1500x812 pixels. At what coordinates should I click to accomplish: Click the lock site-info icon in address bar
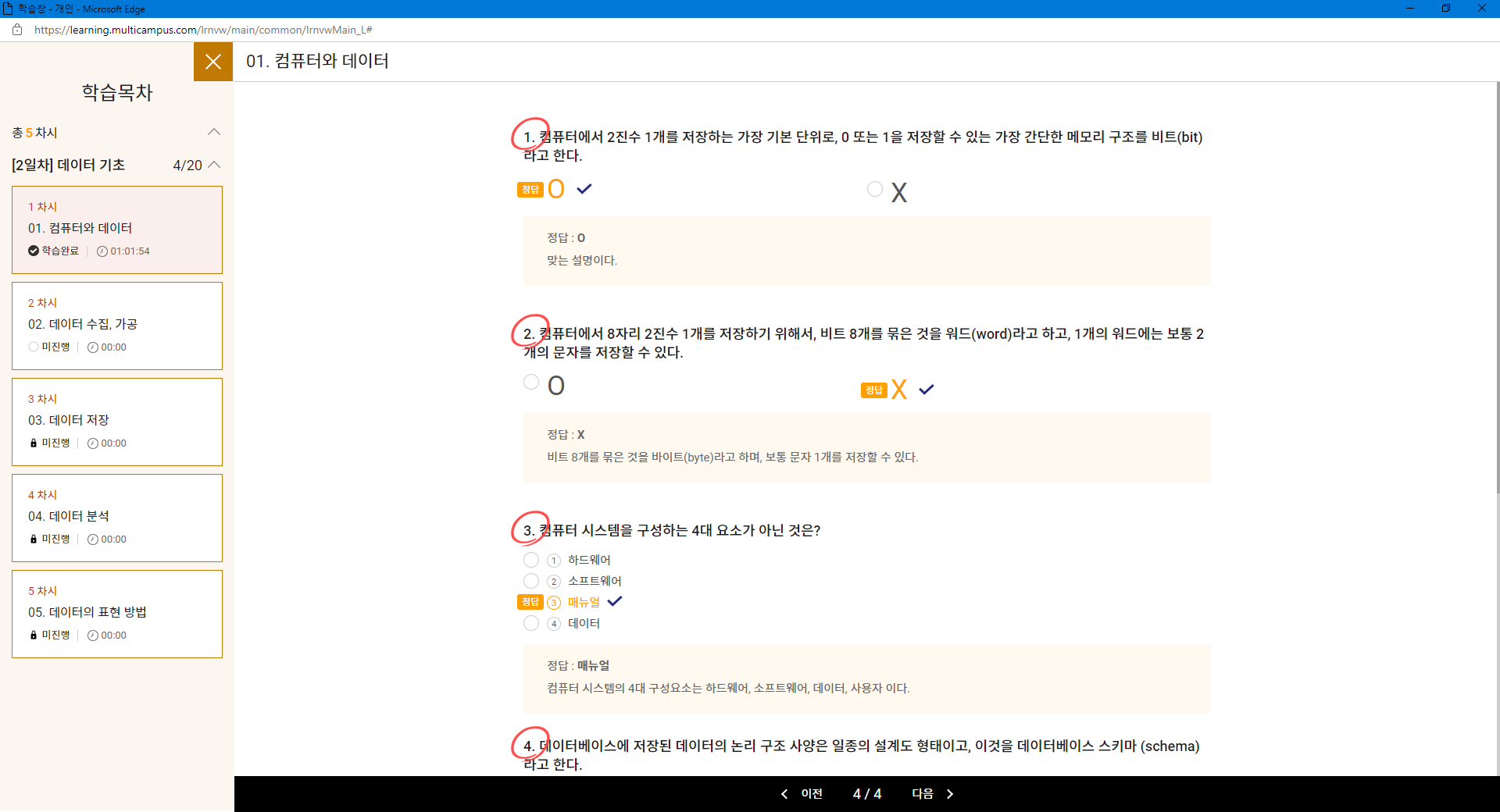click(x=17, y=30)
